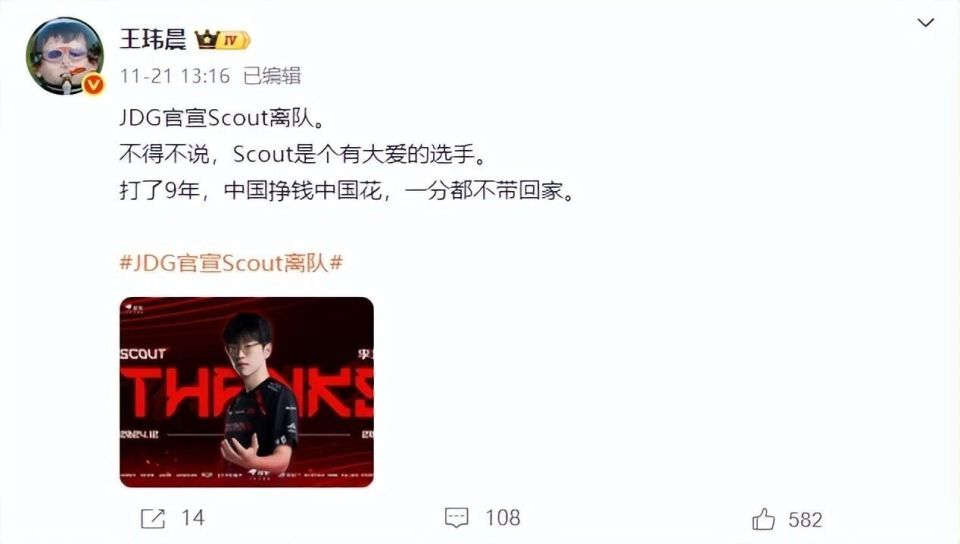Viewport: 960px width, 544px height.
Task: Click the like count 582
Action: 805,520
